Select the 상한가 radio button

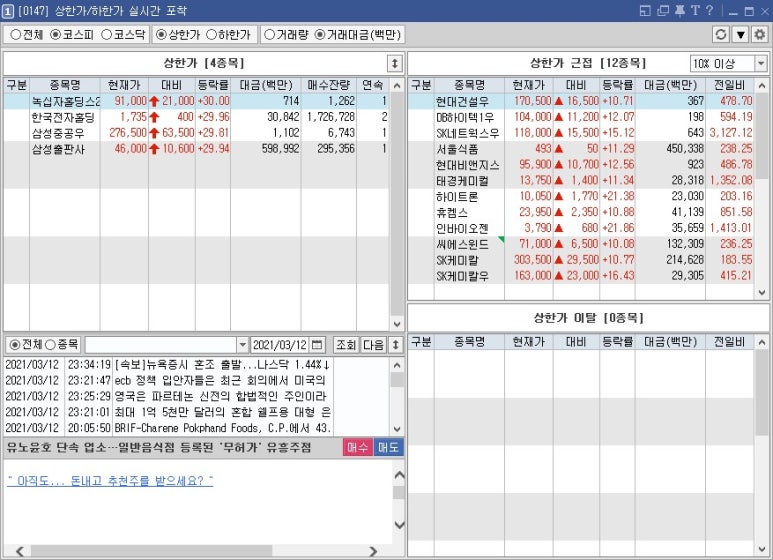(161, 35)
